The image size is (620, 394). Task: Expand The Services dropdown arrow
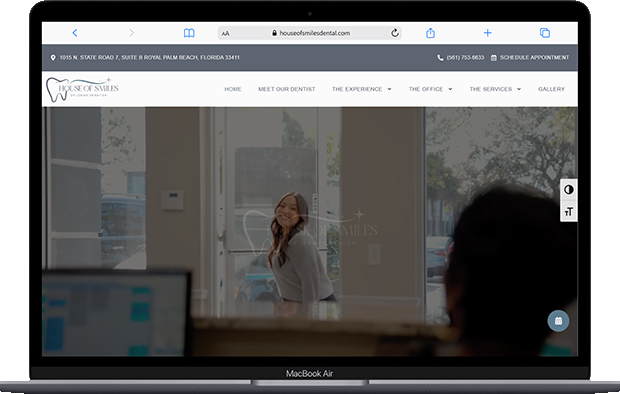[519, 89]
